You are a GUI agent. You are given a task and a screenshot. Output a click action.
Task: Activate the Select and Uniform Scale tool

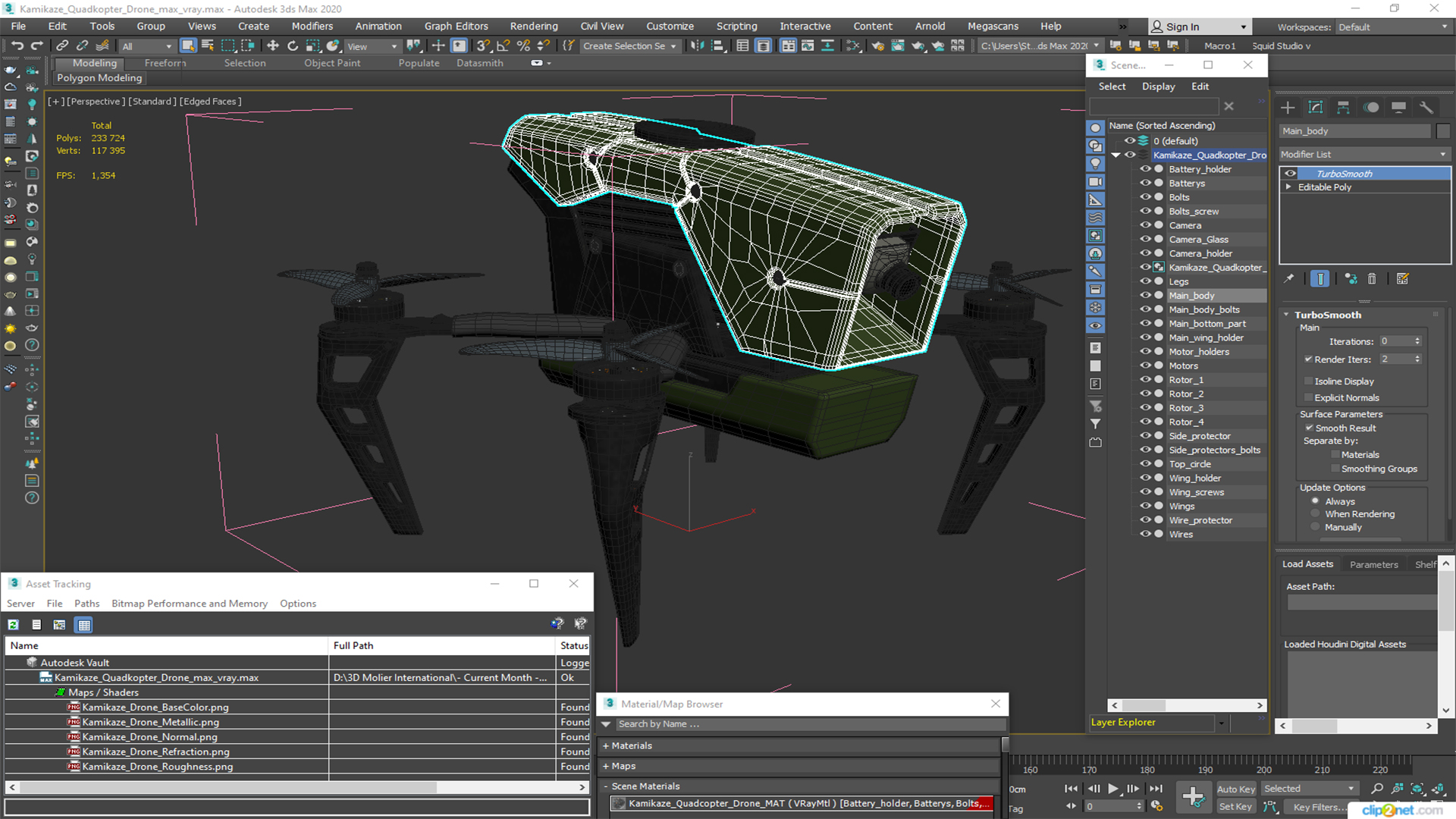pos(312,46)
